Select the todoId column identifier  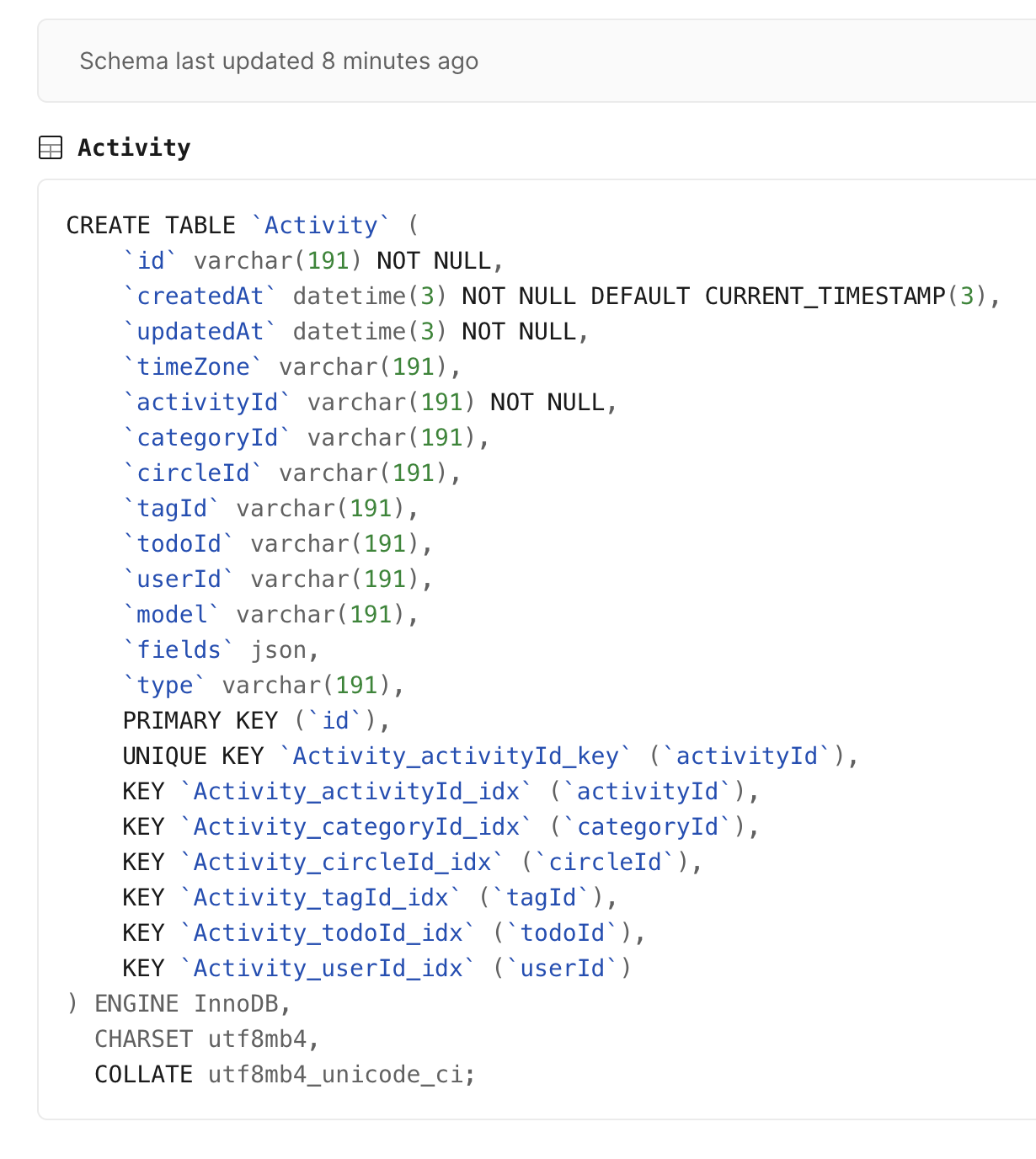point(179,543)
